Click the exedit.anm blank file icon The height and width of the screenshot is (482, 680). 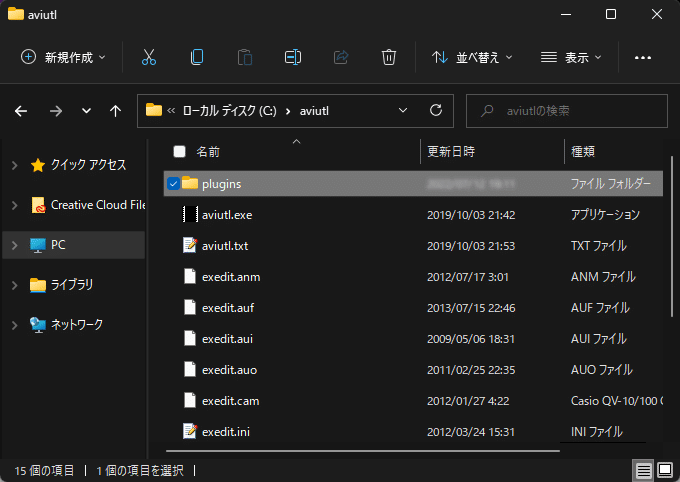pos(190,276)
